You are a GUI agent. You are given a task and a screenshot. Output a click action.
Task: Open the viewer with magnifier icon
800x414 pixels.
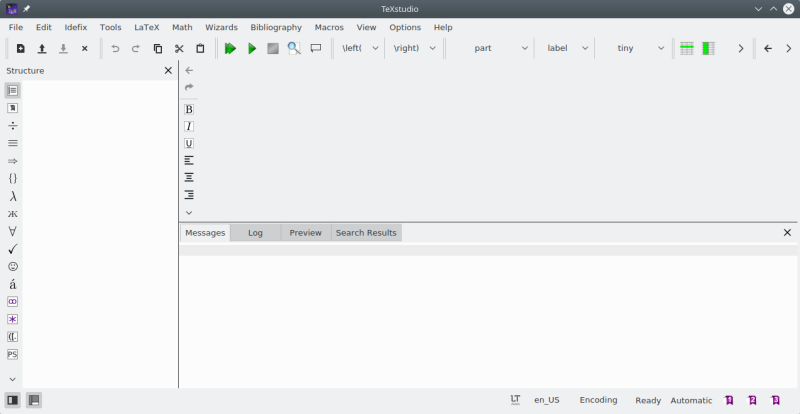tap(294, 48)
